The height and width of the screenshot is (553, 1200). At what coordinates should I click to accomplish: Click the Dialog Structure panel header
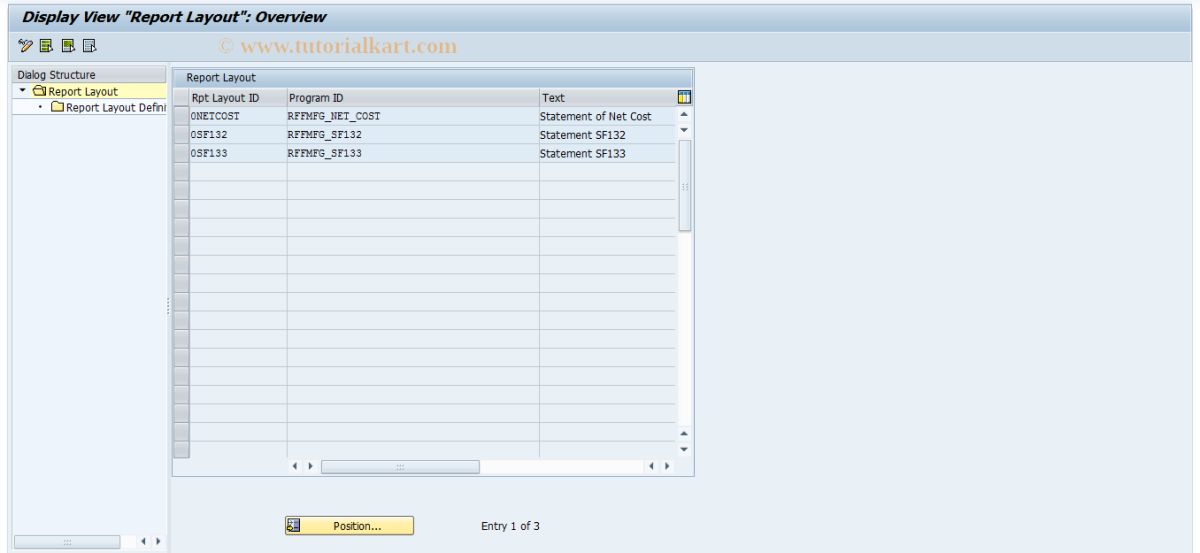[90, 75]
